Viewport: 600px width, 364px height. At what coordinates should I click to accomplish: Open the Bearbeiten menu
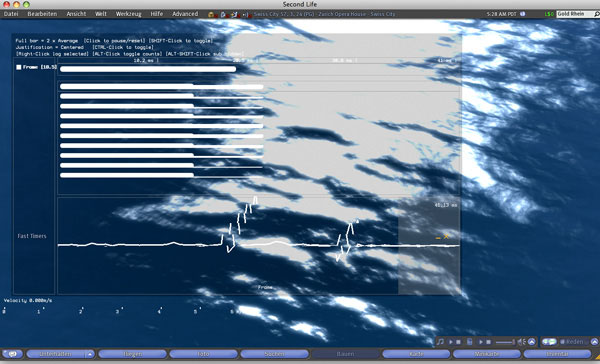click(x=42, y=14)
